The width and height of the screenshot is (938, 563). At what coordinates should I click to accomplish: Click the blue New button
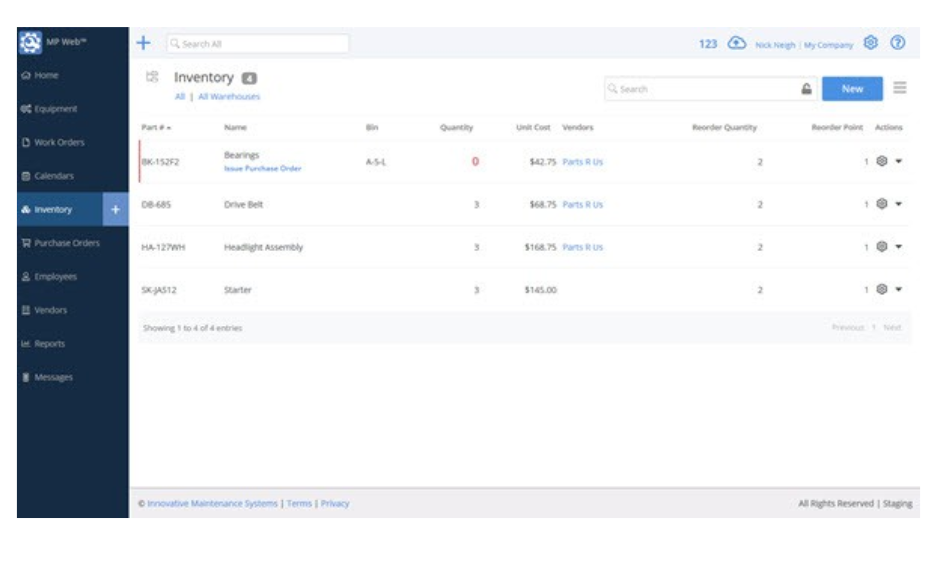852,89
